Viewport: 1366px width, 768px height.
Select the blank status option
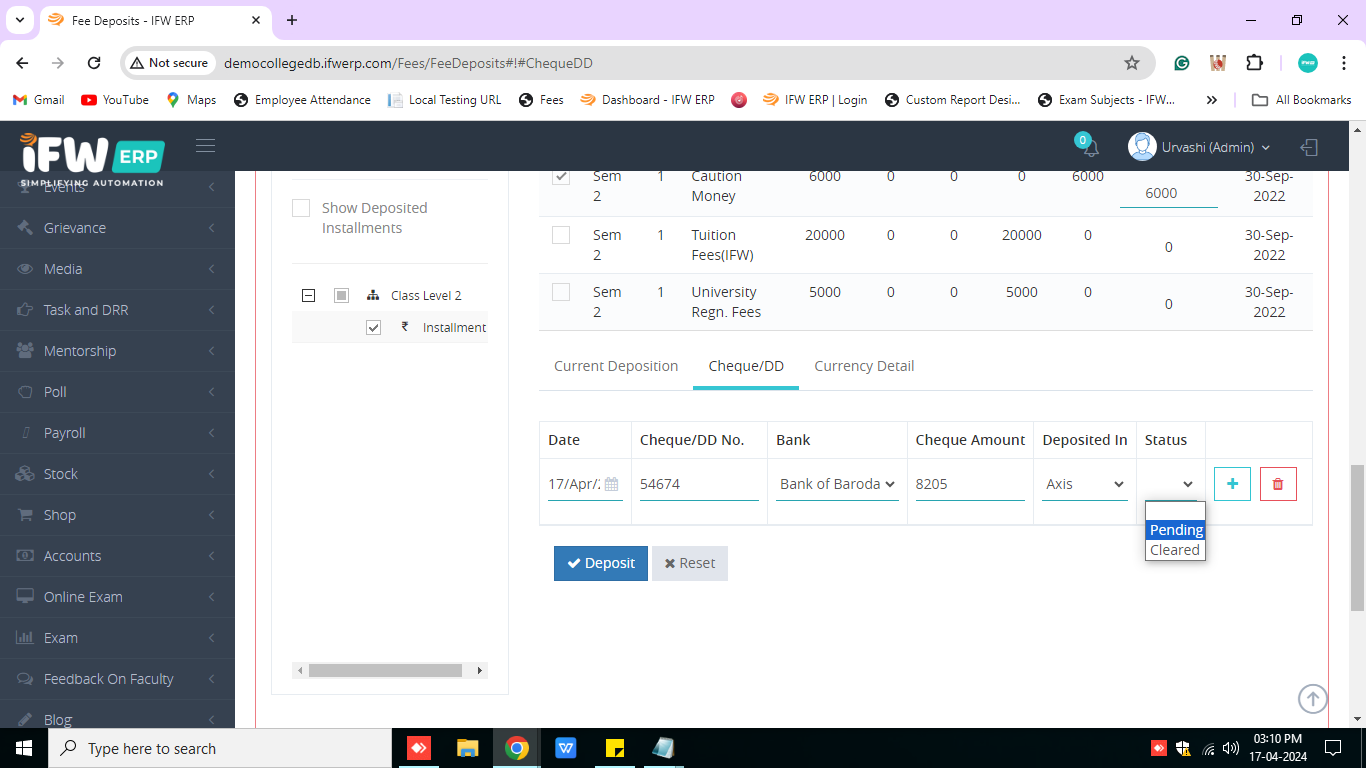(1176, 511)
